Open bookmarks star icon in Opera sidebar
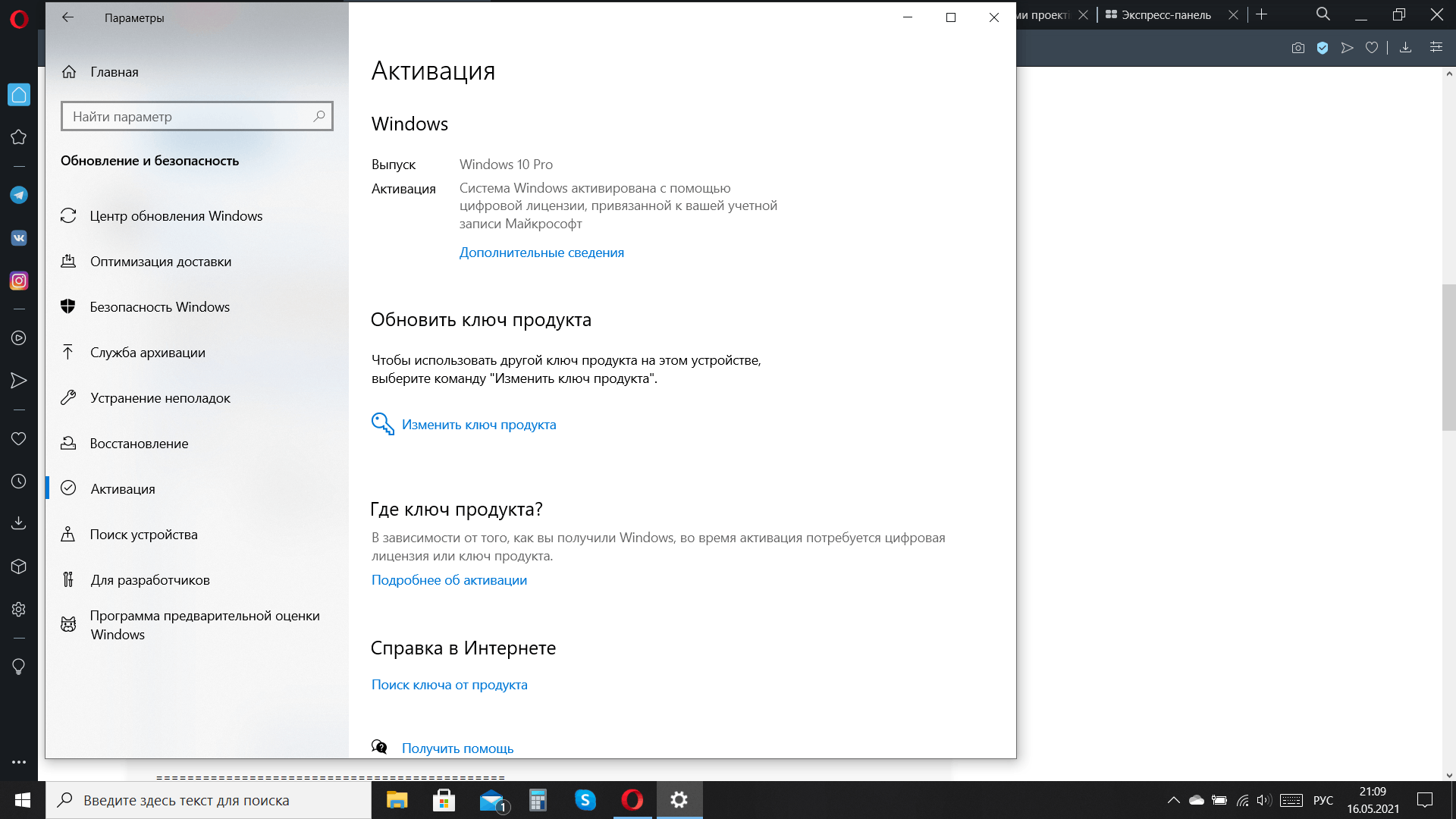Viewport: 1456px width, 819px height. (x=19, y=137)
